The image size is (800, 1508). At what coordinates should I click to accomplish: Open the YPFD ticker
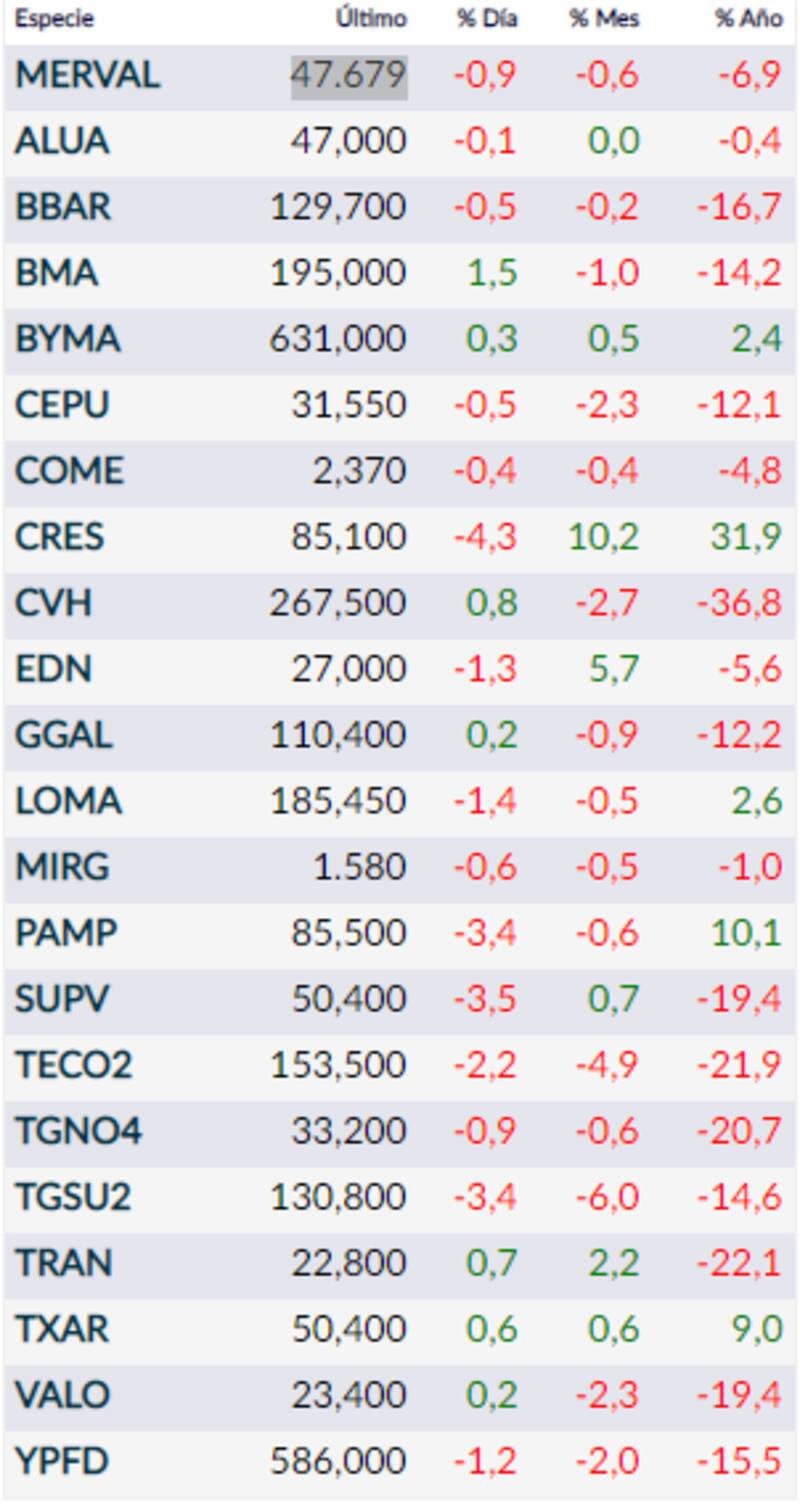coord(61,1462)
